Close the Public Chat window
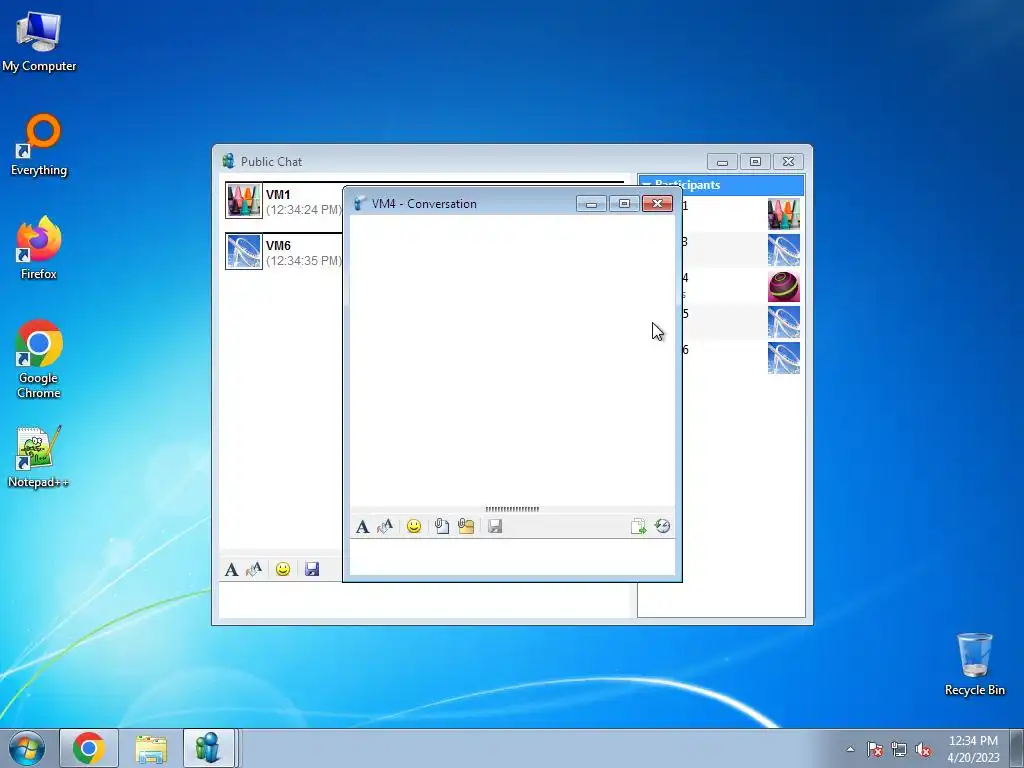1024x768 pixels. pyautogui.click(x=789, y=161)
